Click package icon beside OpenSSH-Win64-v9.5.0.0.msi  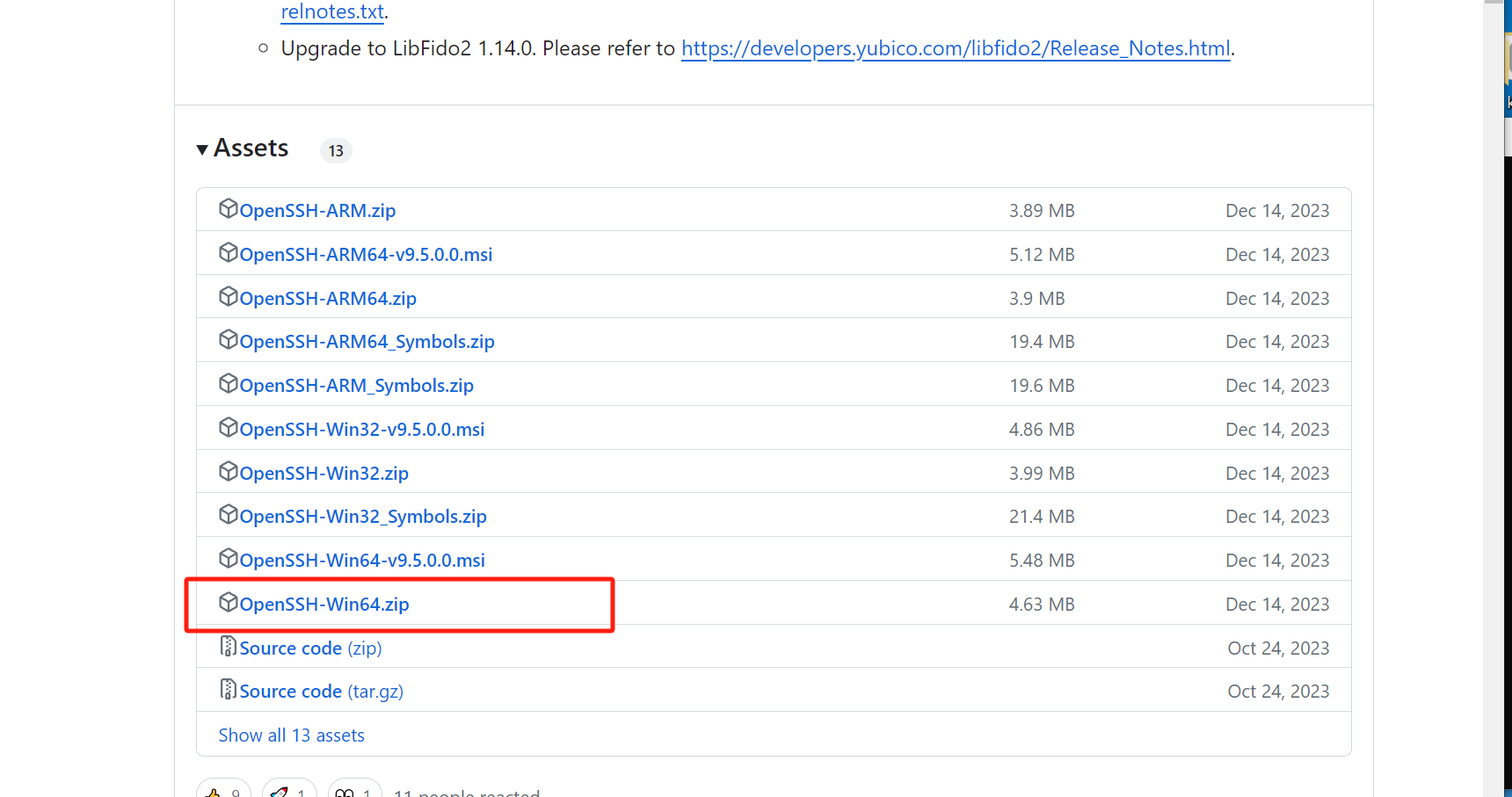[229, 559]
